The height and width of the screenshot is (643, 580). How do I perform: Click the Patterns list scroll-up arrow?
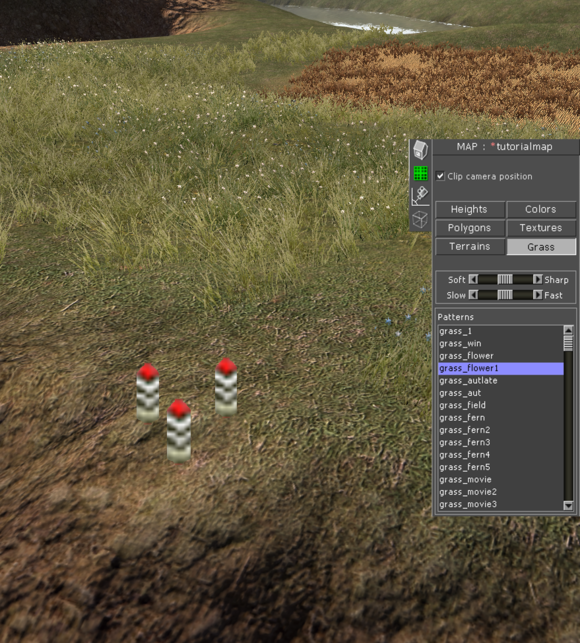tap(568, 330)
